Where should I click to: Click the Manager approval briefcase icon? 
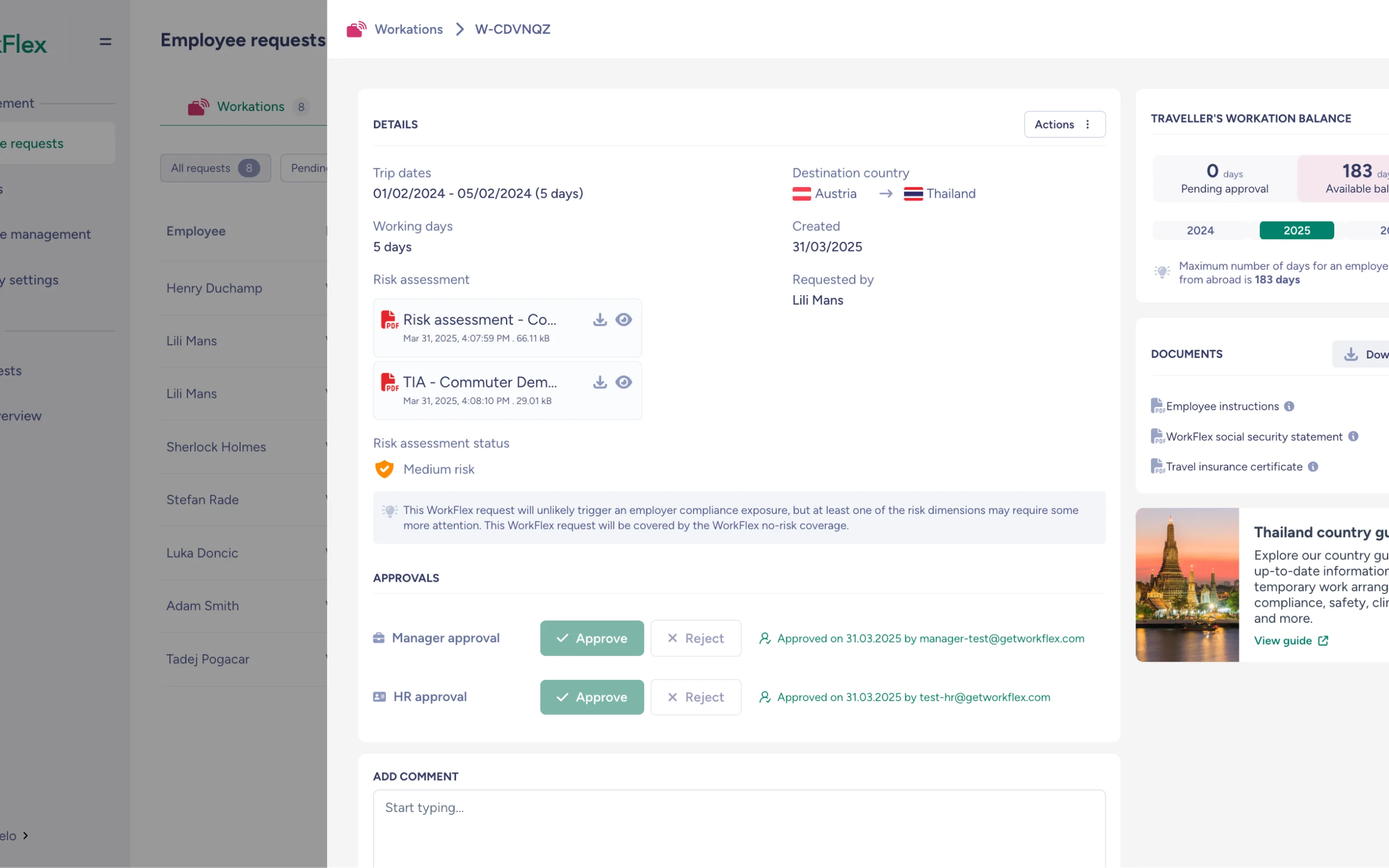pos(379,638)
